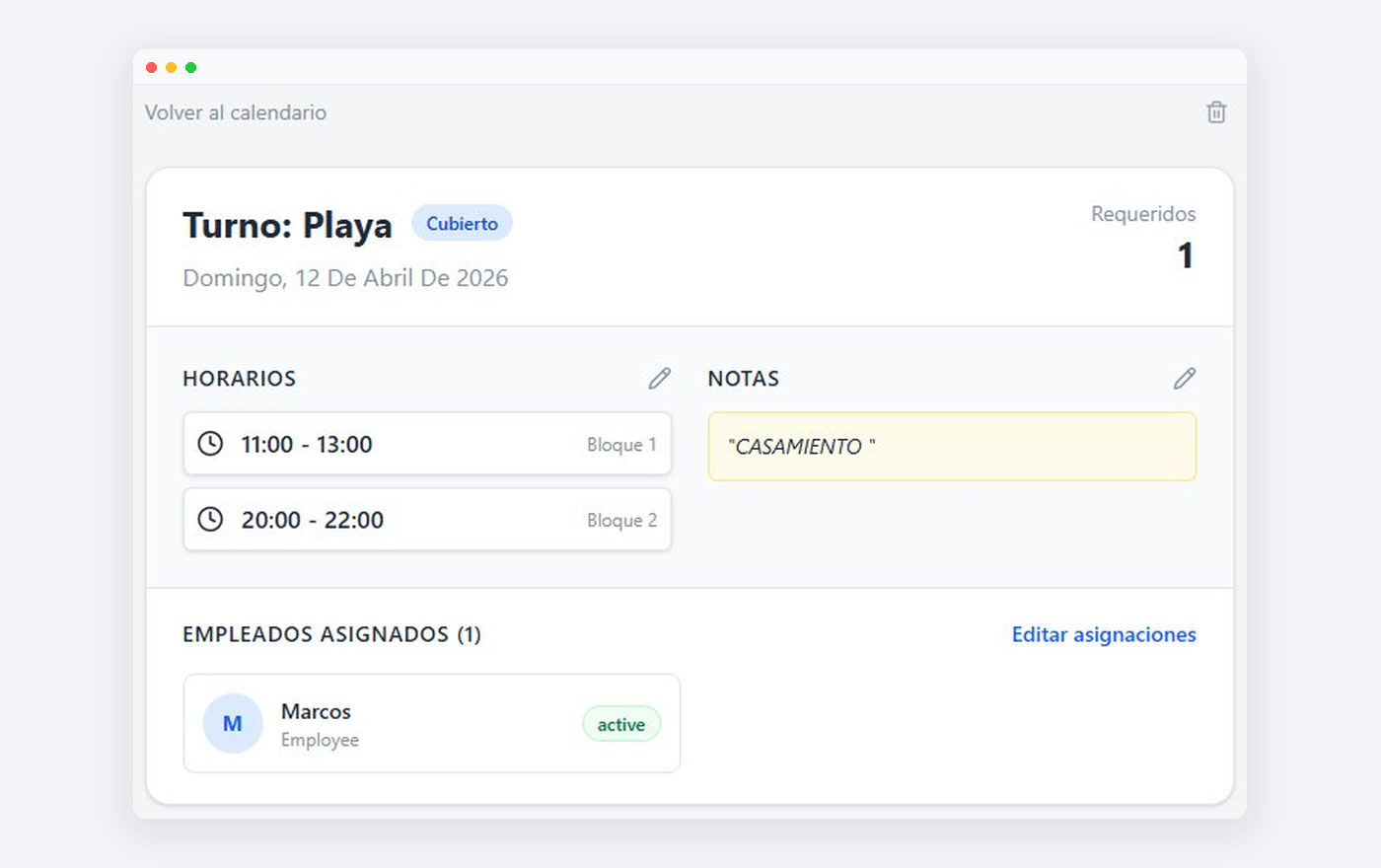Click the Domingo, 12 De Abril date text
Viewport: 1381px width, 868px height.
(345, 278)
